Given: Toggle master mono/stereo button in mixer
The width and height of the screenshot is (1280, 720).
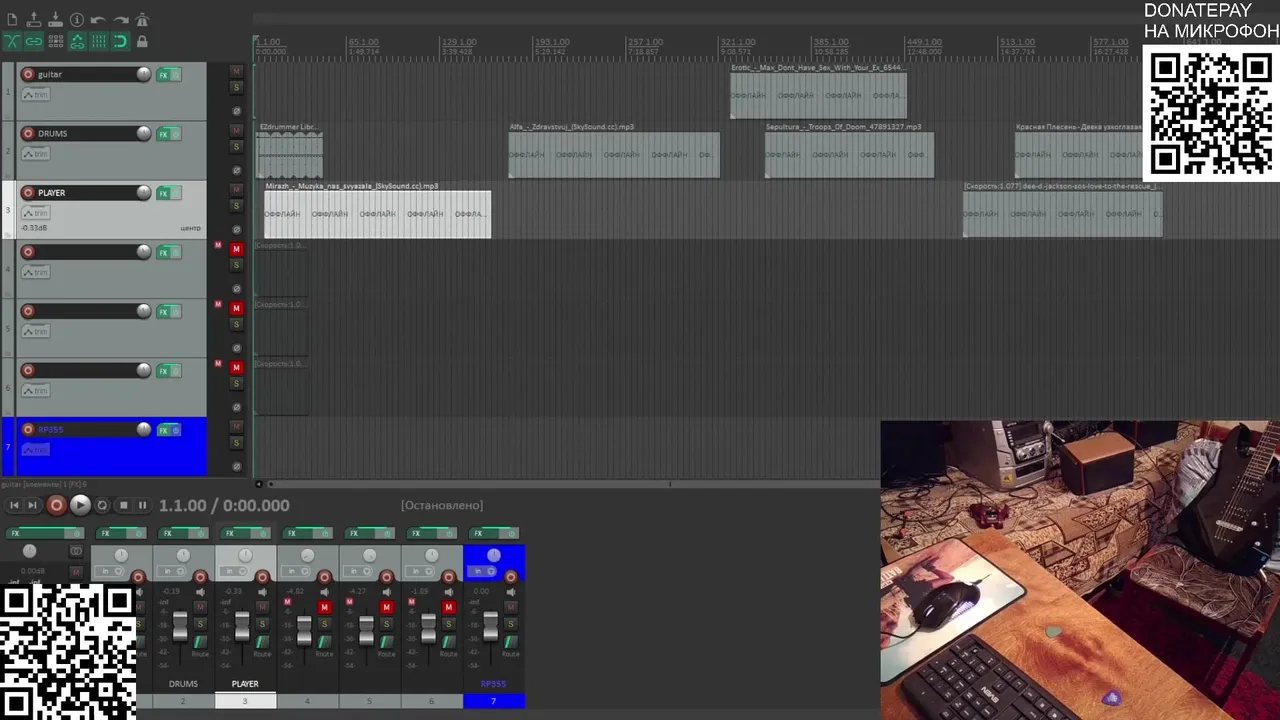Looking at the screenshot, I should (76, 550).
